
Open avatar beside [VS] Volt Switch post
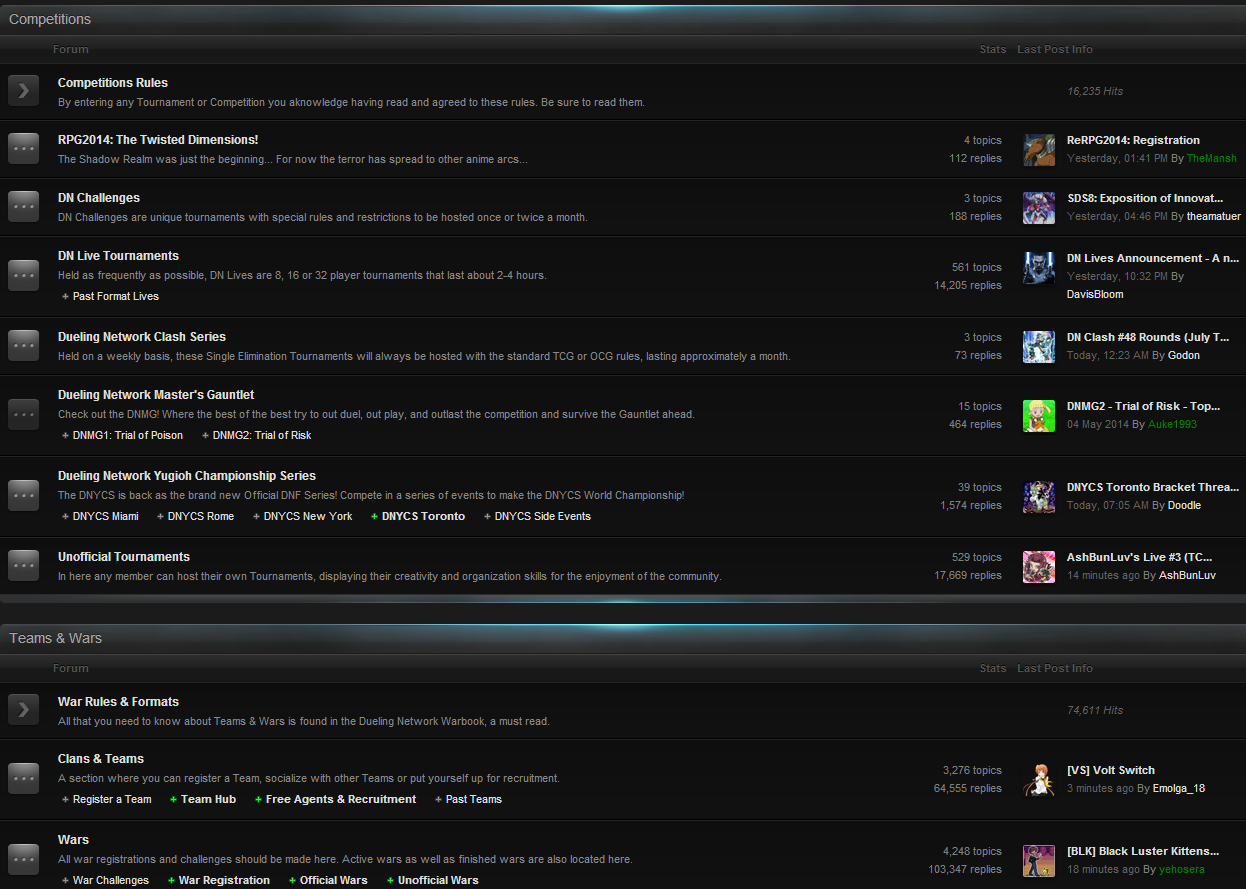coord(1039,780)
